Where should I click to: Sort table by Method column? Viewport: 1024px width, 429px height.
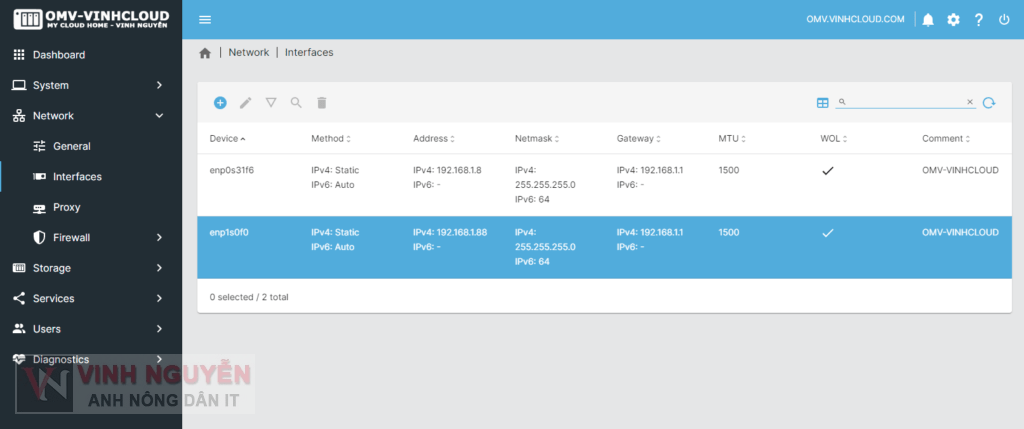point(331,138)
